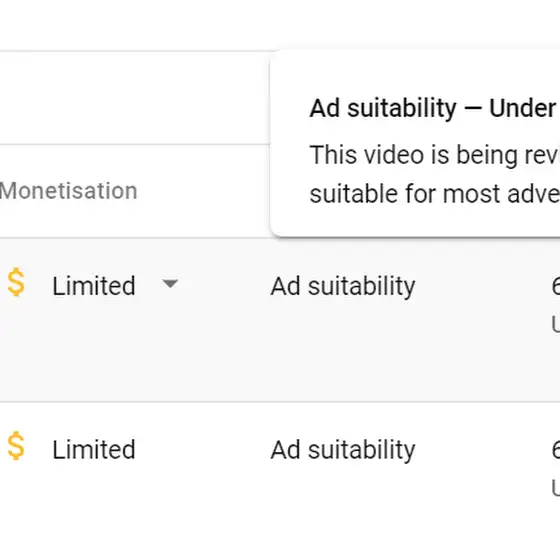This screenshot has height=560, width=560.
Task: Click the tooltip heading 'Ad suitability — Under'
Action: coord(433,108)
